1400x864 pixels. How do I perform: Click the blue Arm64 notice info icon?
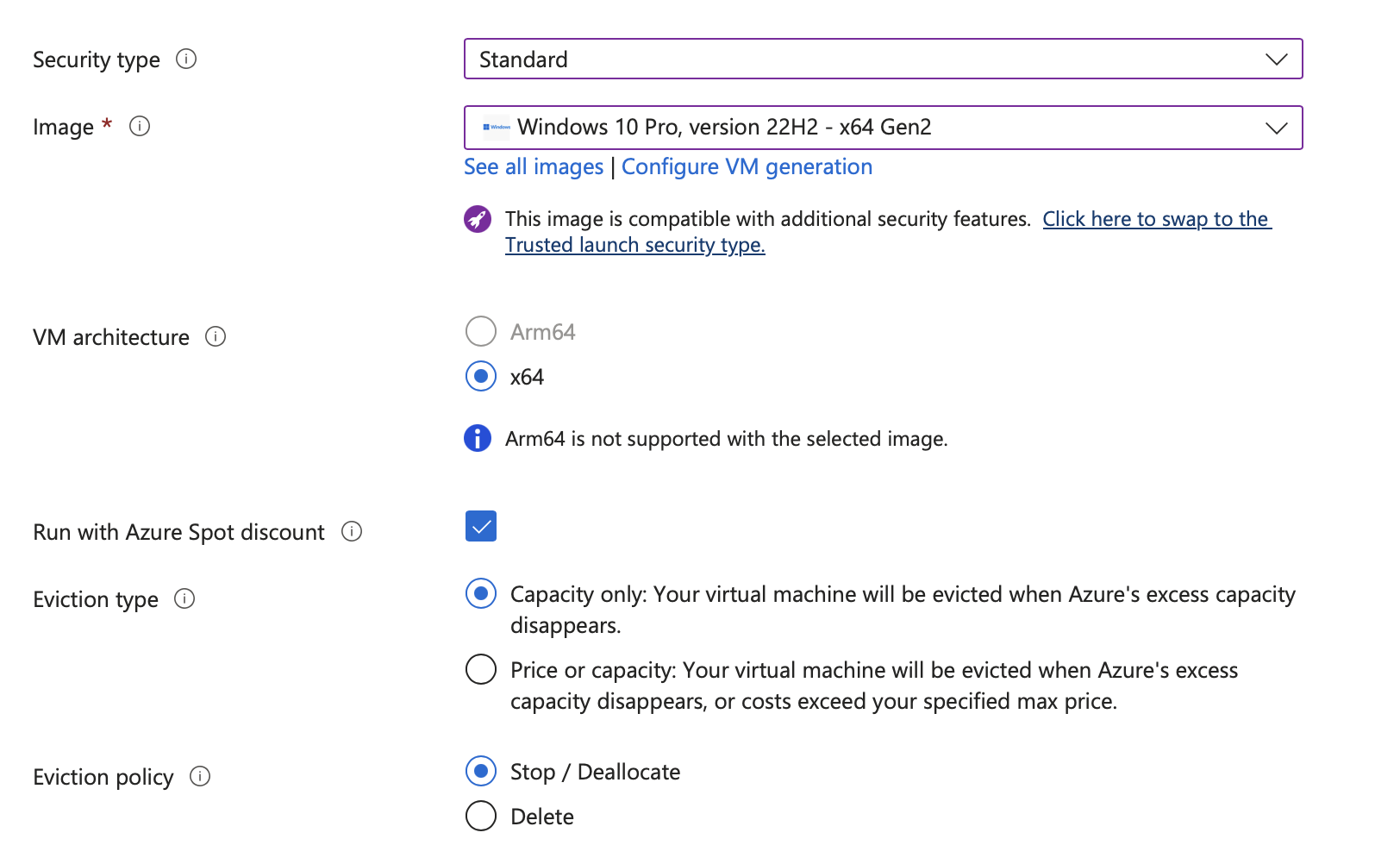tap(478, 438)
